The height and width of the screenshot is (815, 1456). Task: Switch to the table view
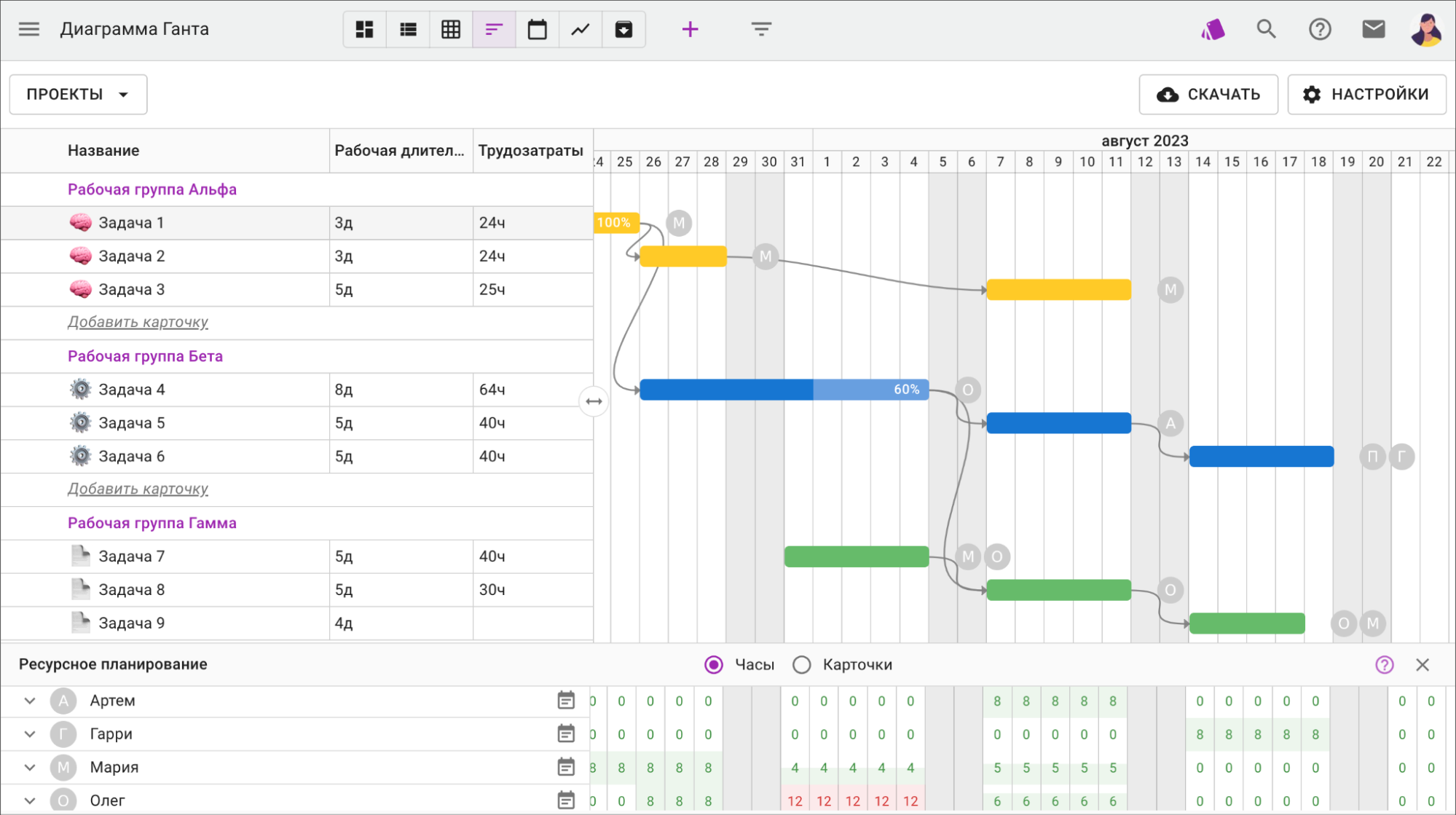point(451,29)
